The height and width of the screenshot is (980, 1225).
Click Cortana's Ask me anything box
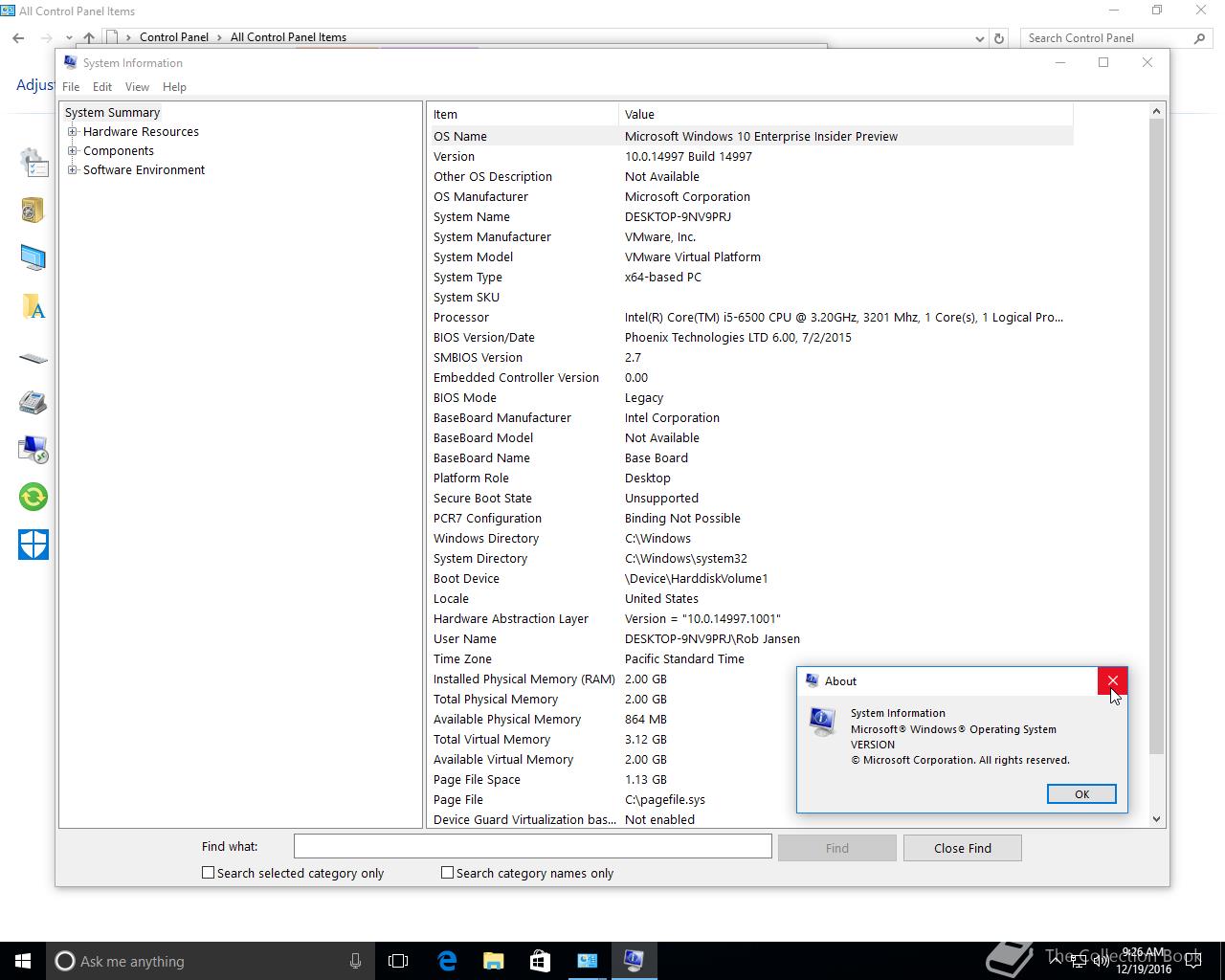(x=210, y=961)
